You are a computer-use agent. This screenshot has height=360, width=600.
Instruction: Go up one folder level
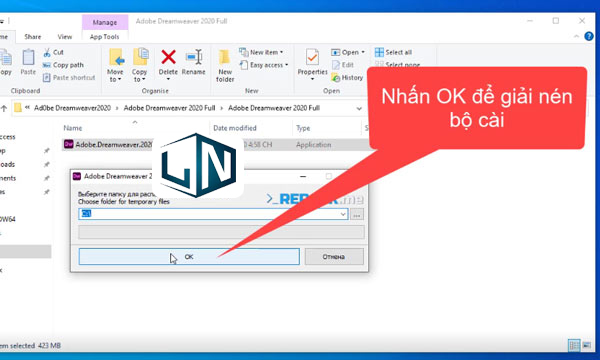tap(4, 108)
